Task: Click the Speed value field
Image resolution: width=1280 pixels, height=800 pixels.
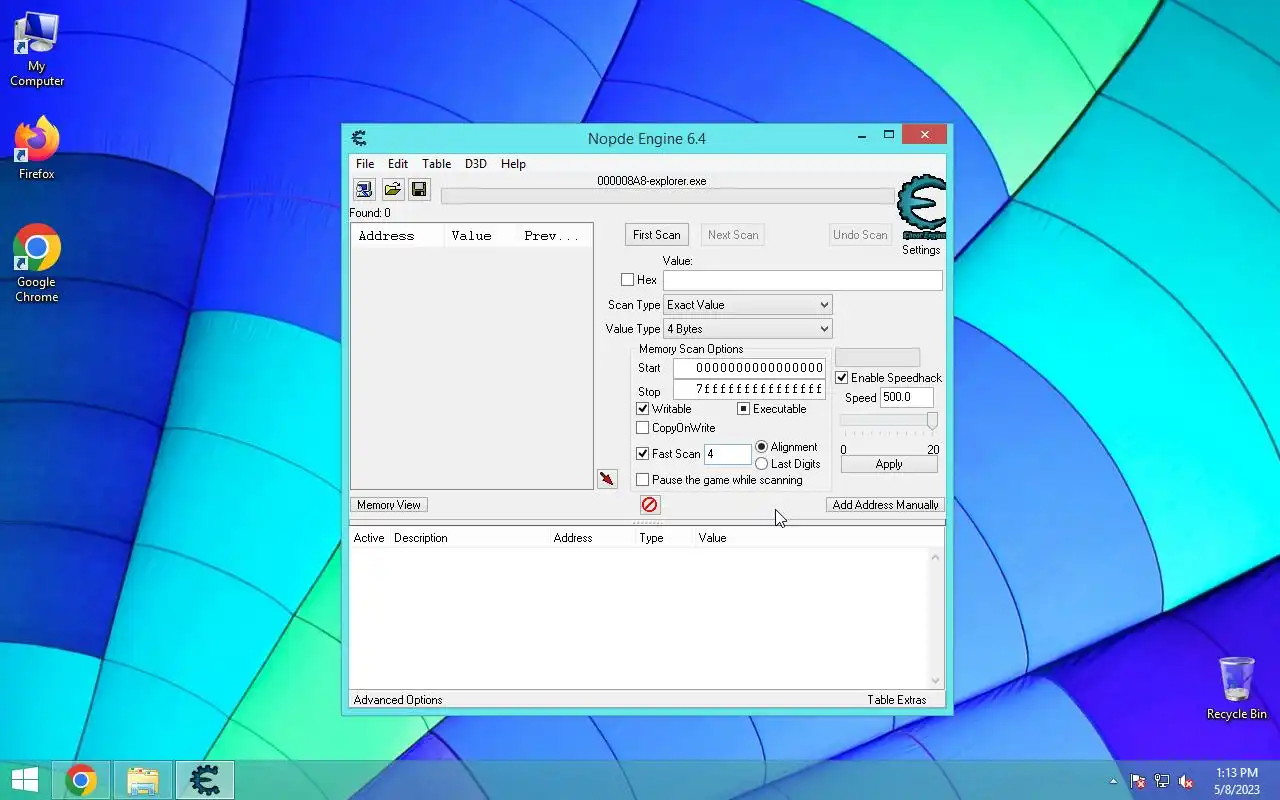Action: (x=907, y=397)
